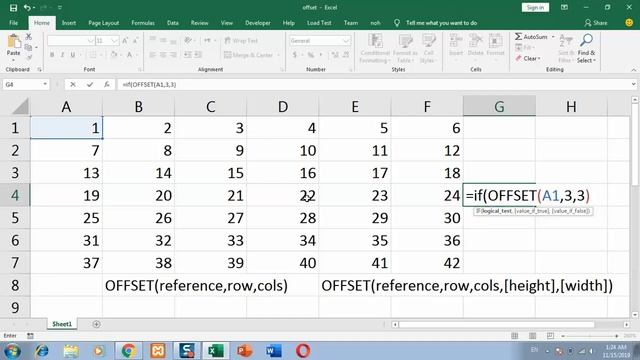
Task: Open the Name Box dropdown
Action: [x=45, y=84]
